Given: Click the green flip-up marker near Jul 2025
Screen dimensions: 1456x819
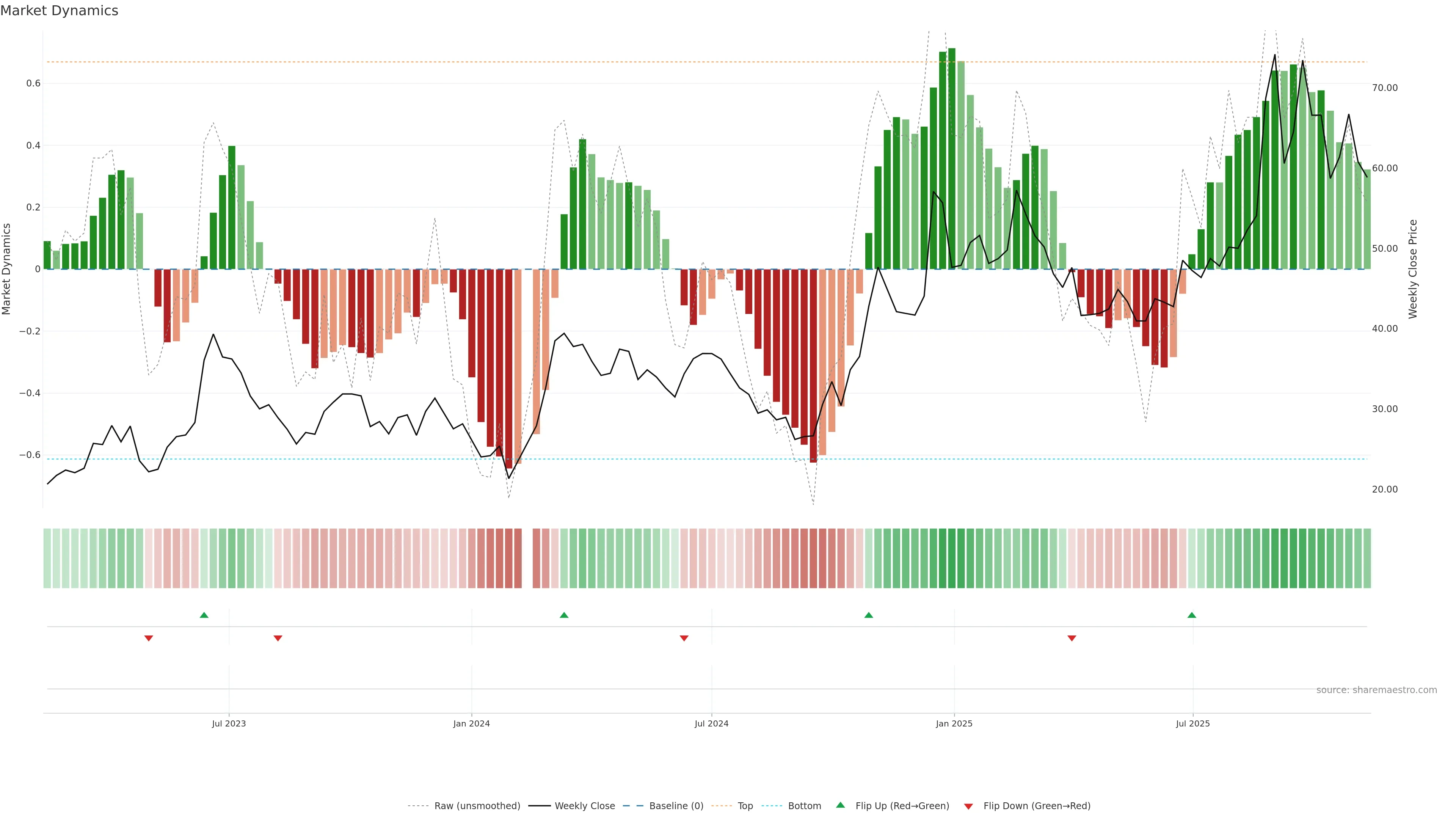Looking at the screenshot, I should (1191, 615).
